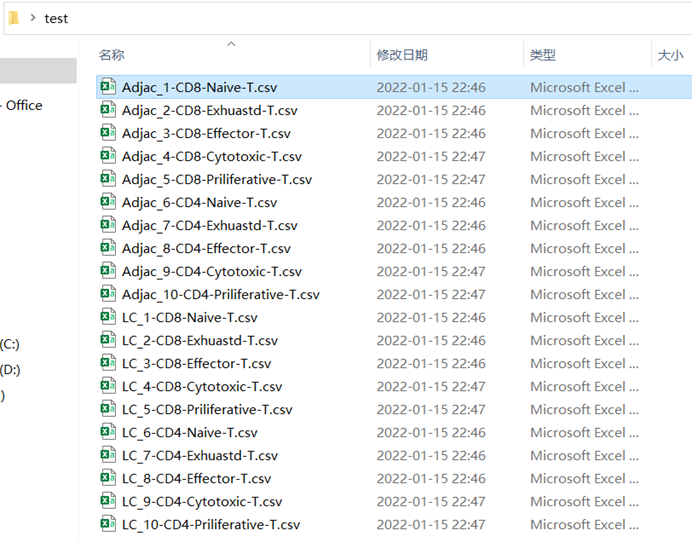Click the Excel icon of LC_8-CD4-Effector-T.csv
This screenshot has width=692, height=542.
(x=108, y=478)
